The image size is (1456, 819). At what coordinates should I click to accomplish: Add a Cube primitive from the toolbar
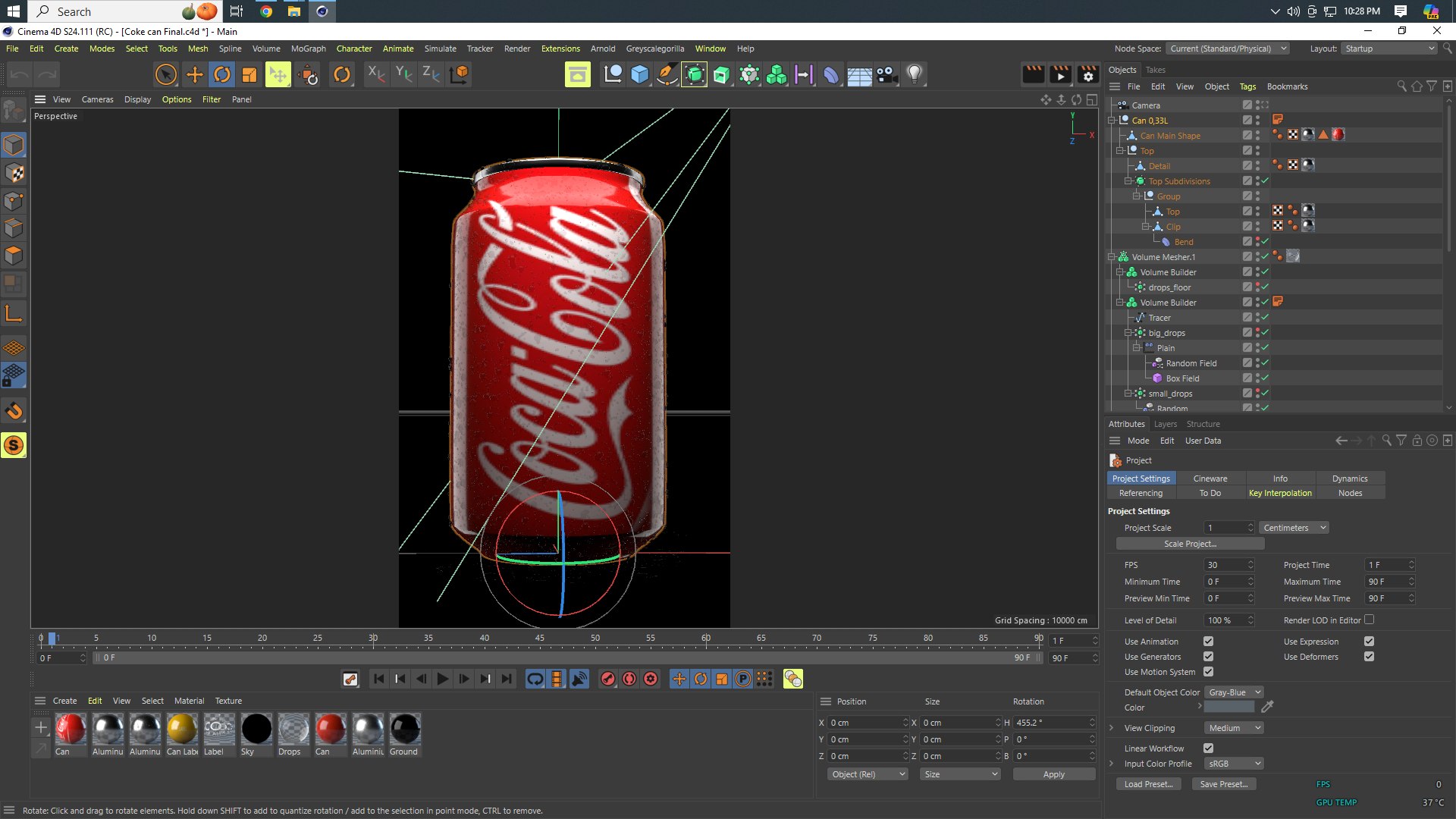pyautogui.click(x=640, y=74)
